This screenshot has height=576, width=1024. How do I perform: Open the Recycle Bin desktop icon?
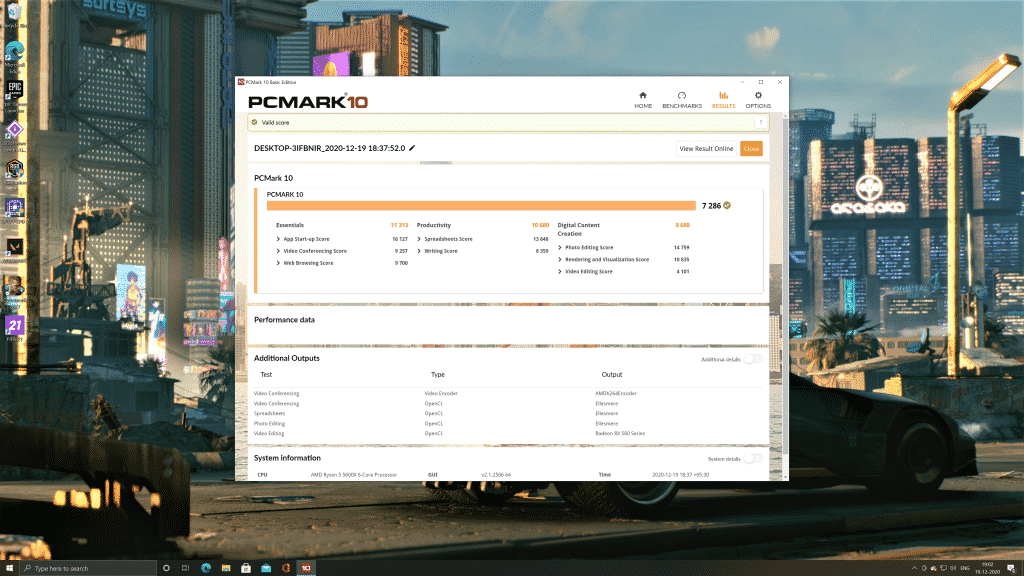coord(14,16)
